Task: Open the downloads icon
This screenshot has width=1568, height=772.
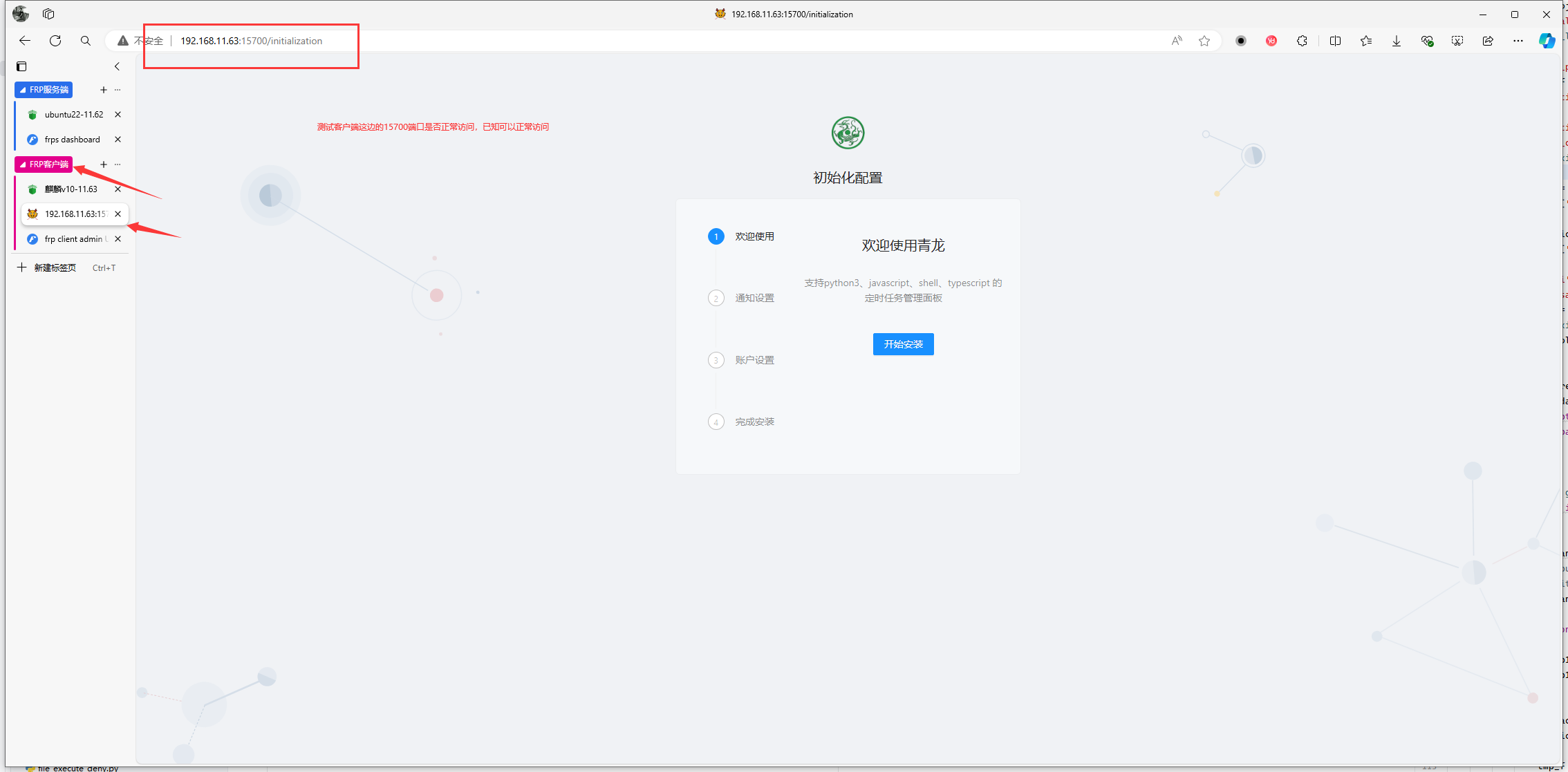Action: (x=1397, y=41)
